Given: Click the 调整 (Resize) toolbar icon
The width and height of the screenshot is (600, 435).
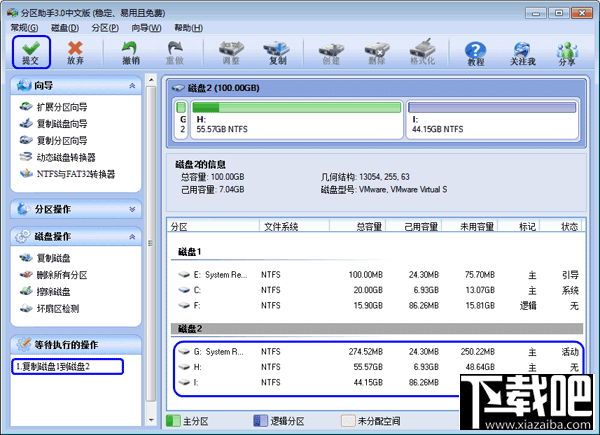Looking at the screenshot, I should pos(229,53).
